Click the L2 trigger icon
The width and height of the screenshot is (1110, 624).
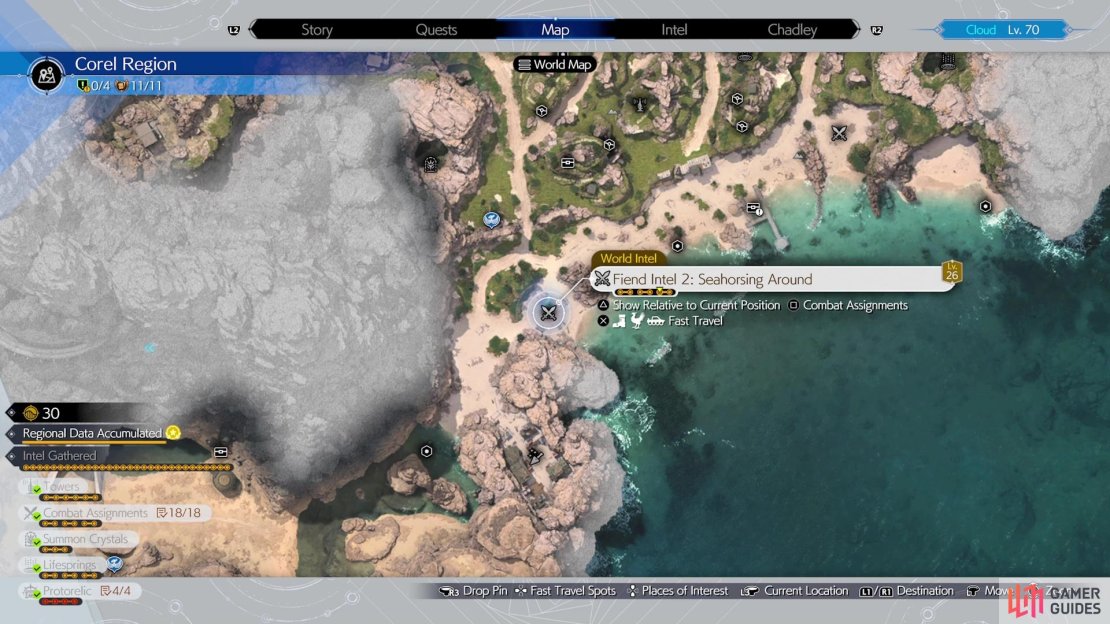pos(234,30)
